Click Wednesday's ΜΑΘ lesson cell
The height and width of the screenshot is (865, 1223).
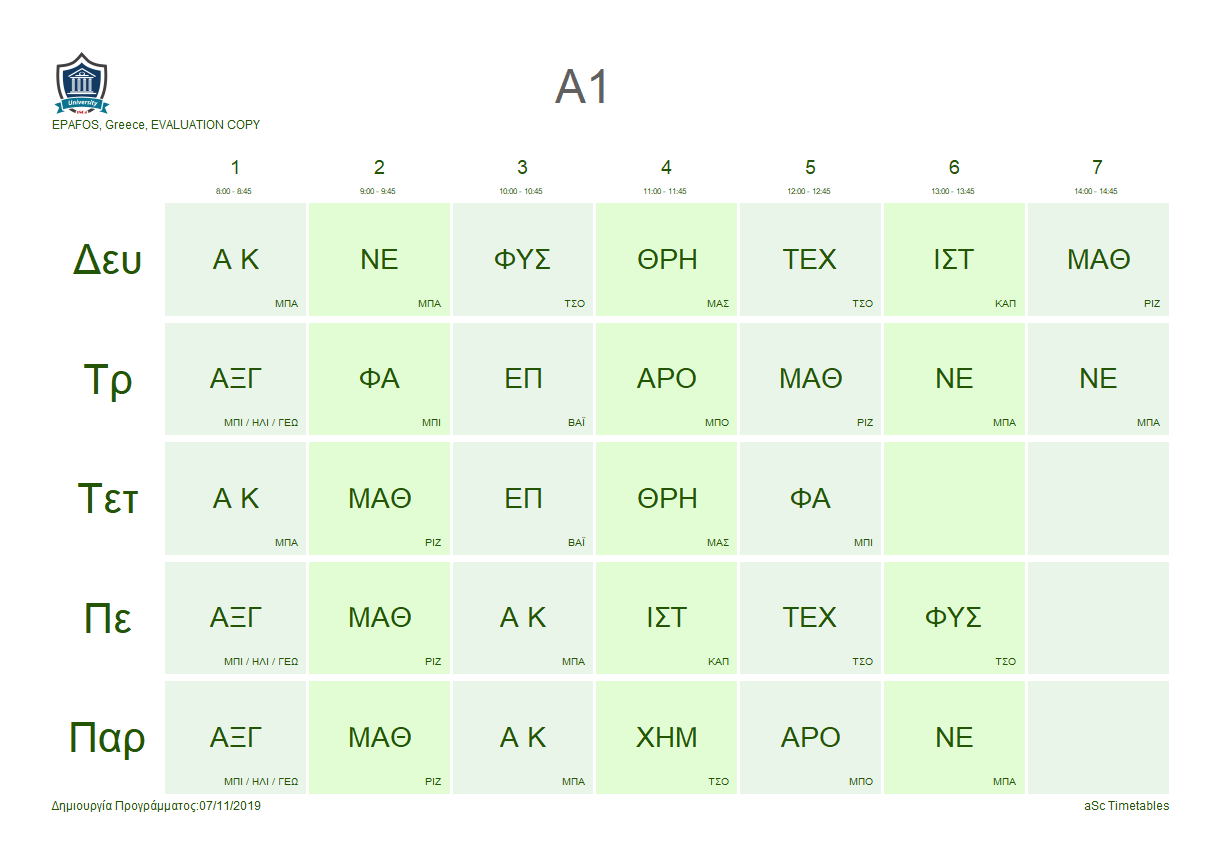380,499
